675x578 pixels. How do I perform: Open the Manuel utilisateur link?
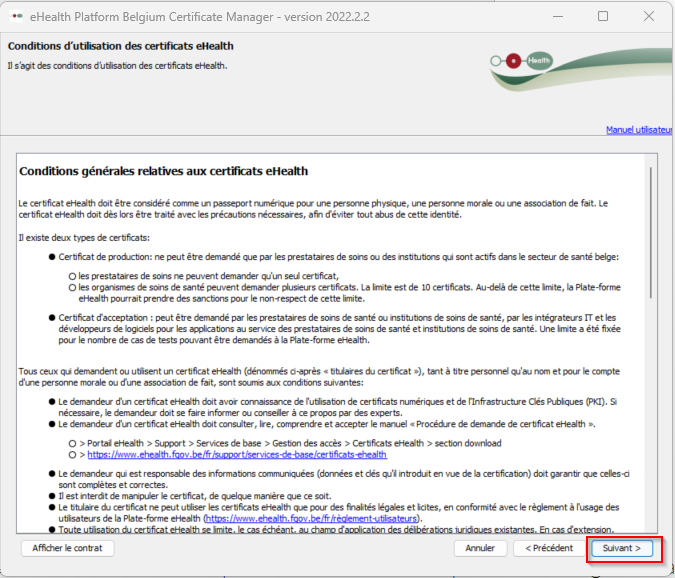coord(639,130)
